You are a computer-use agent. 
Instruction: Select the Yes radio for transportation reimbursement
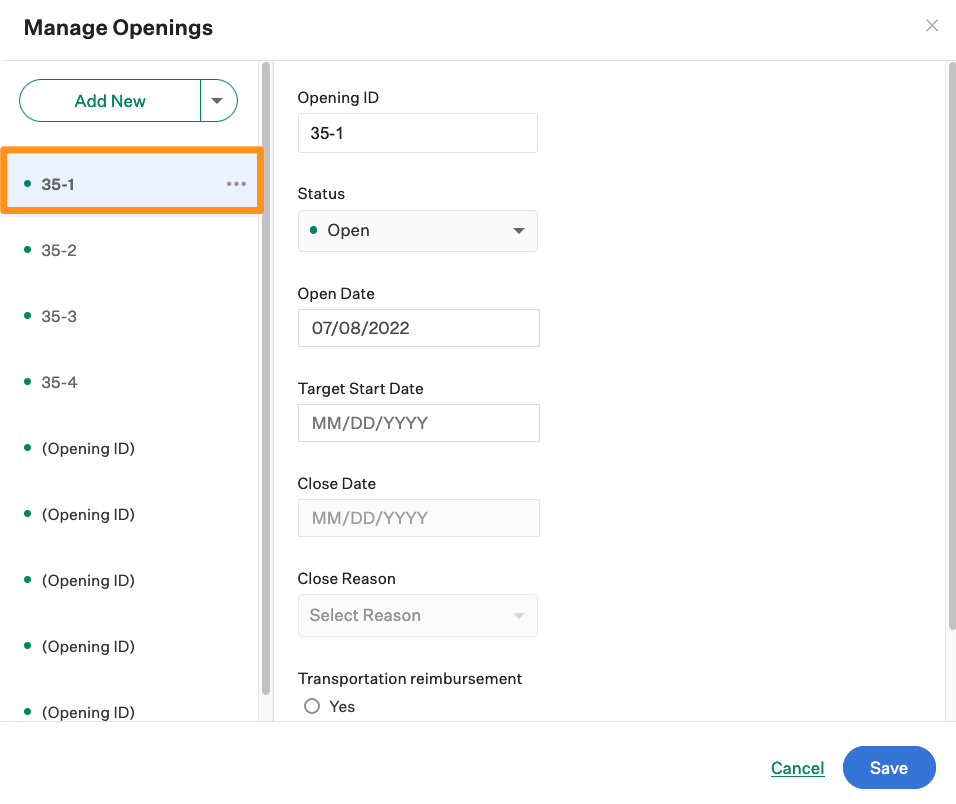click(311, 706)
